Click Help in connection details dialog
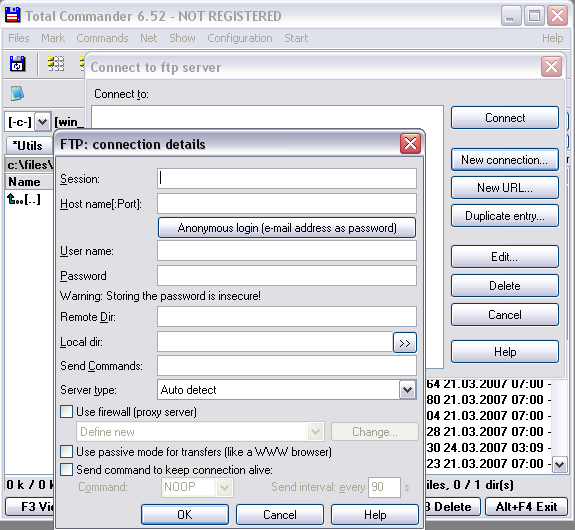This screenshot has height=530, width=575. [375, 514]
